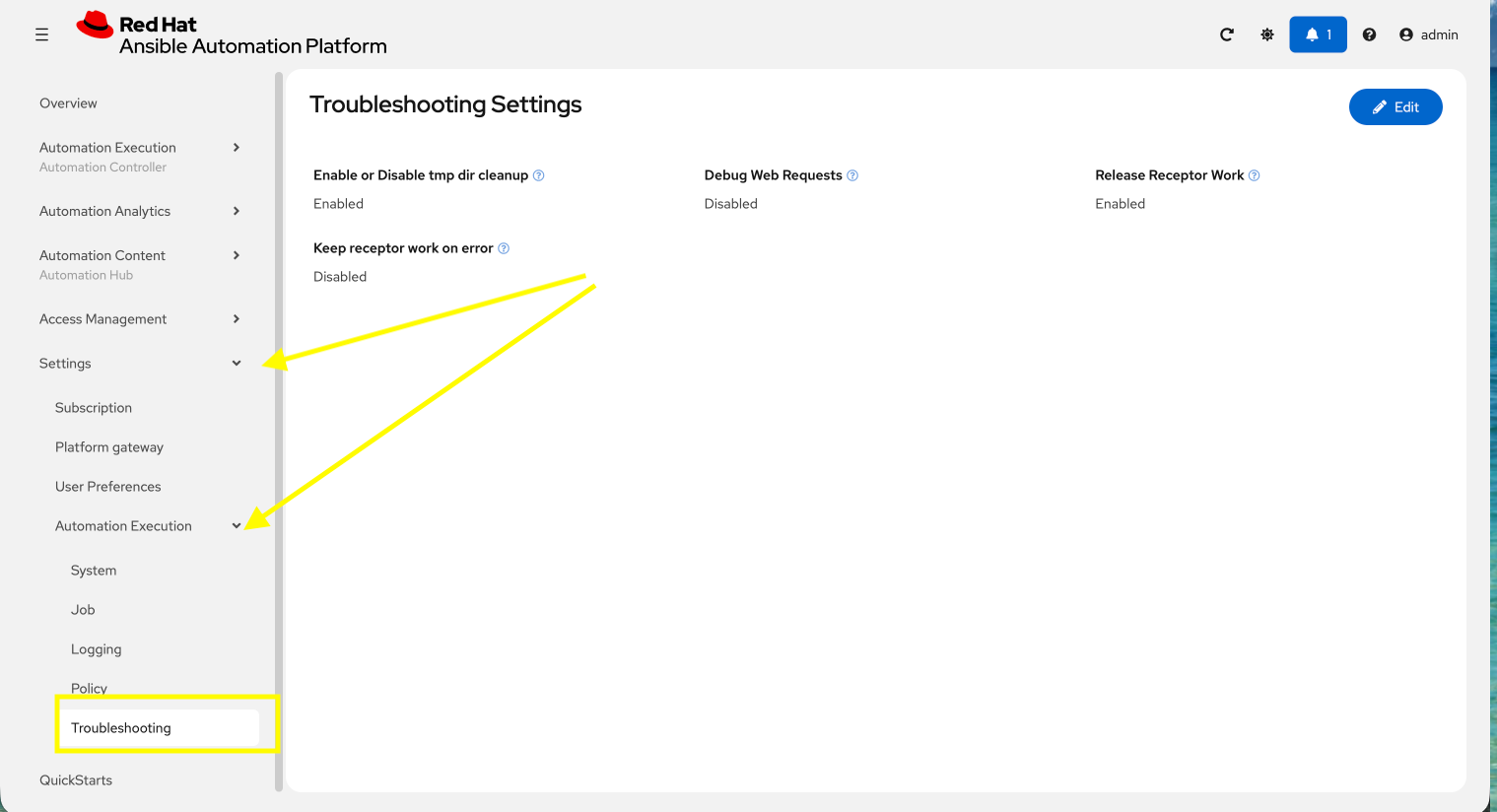Open the admin user account menu
The height and width of the screenshot is (812, 1497).
pos(1427,34)
